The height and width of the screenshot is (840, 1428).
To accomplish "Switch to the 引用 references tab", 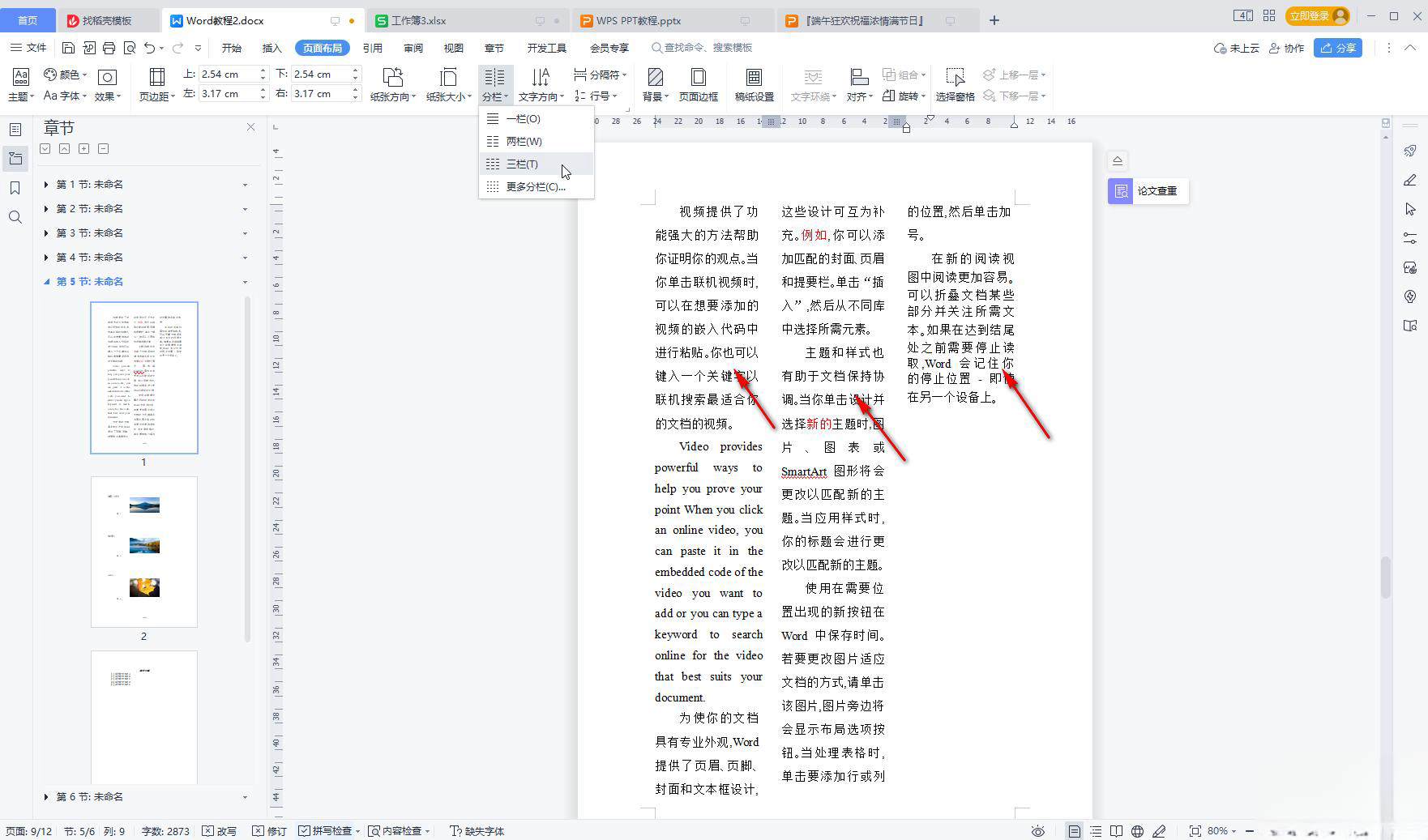I will (x=373, y=49).
